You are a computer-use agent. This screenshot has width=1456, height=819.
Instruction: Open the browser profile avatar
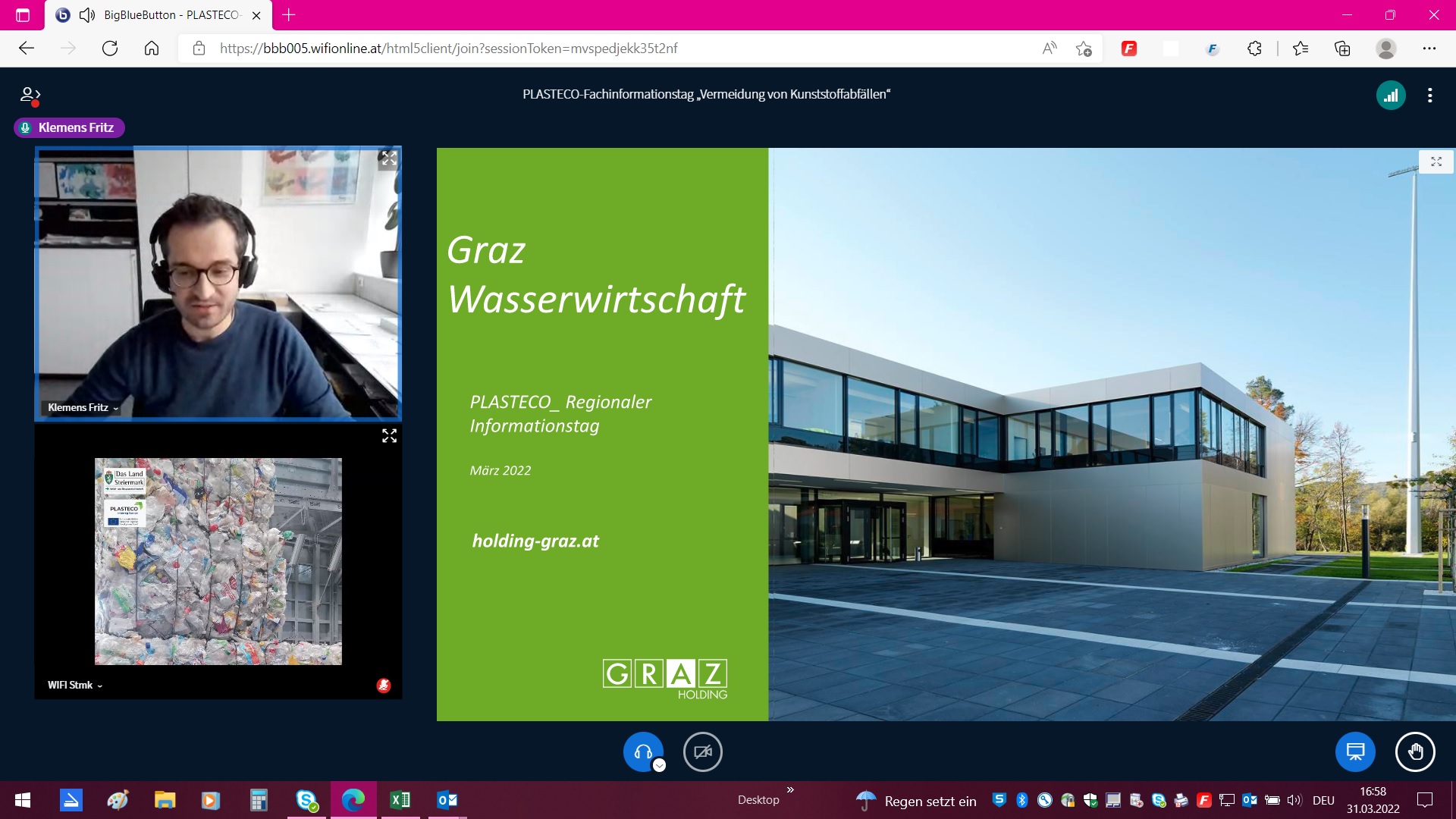click(1386, 49)
